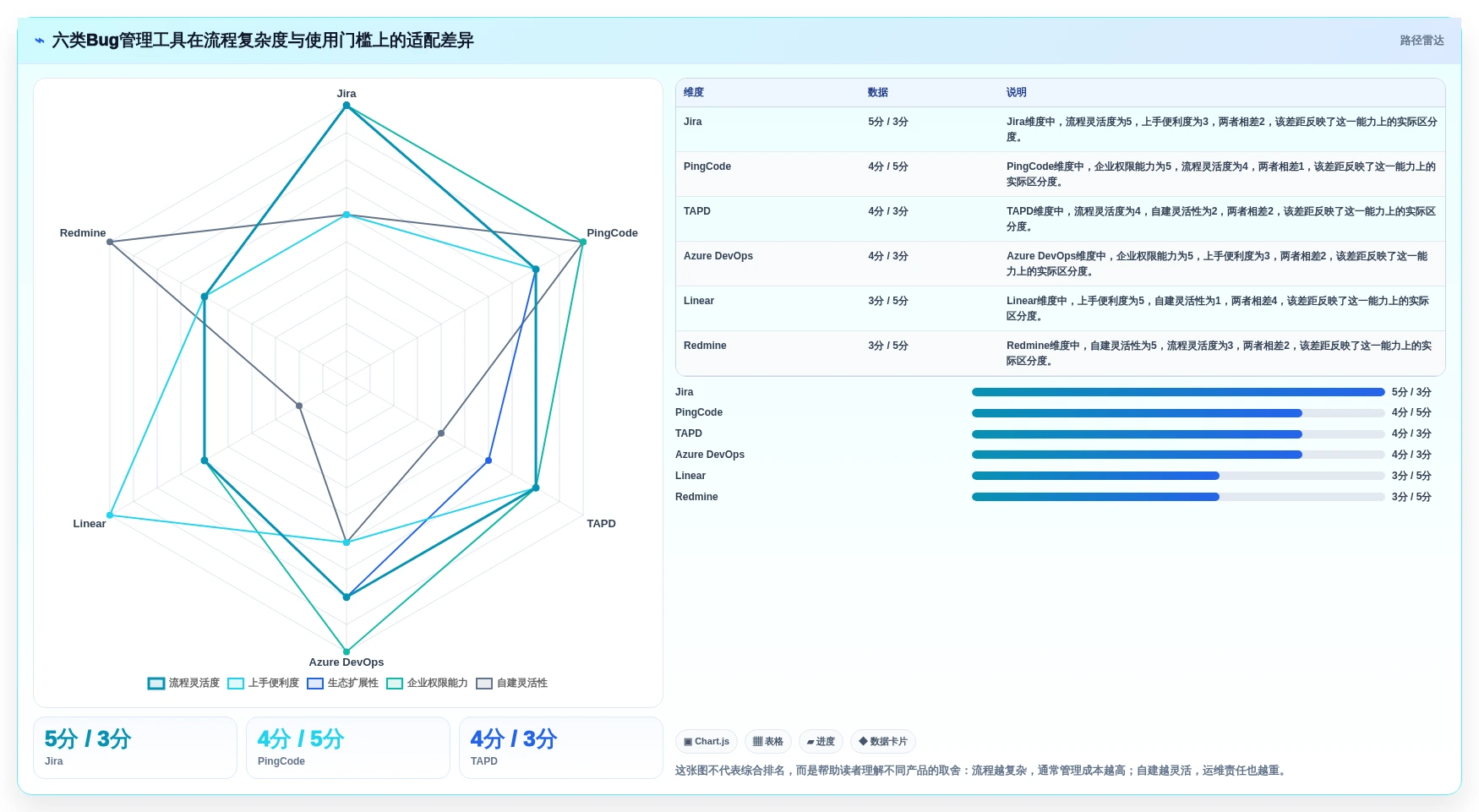Click the 维度 column header
Viewport: 1479px width, 812px height.
(694, 93)
